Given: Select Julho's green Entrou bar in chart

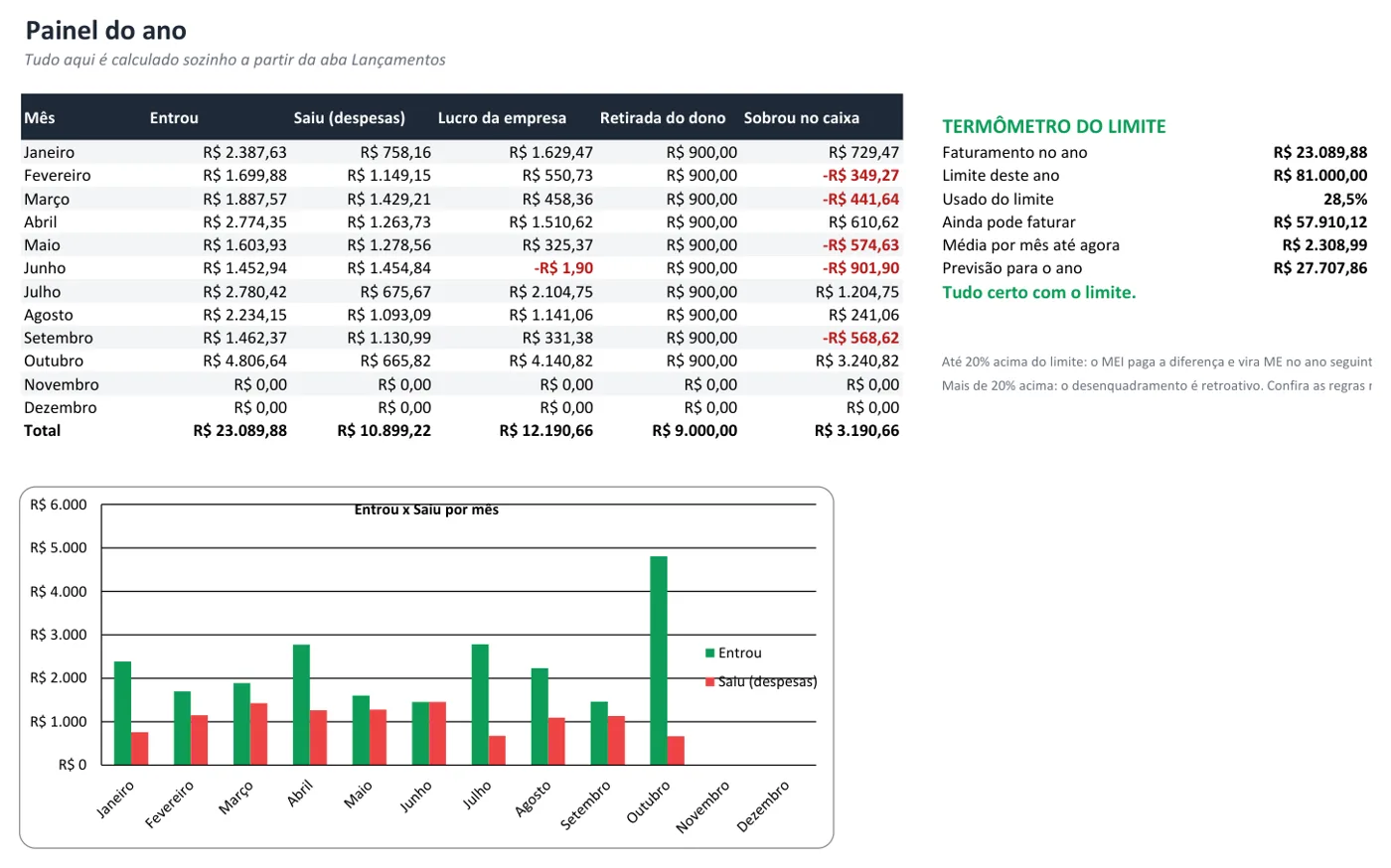Looking at the screenshot, I should click(x=480, y=705).
